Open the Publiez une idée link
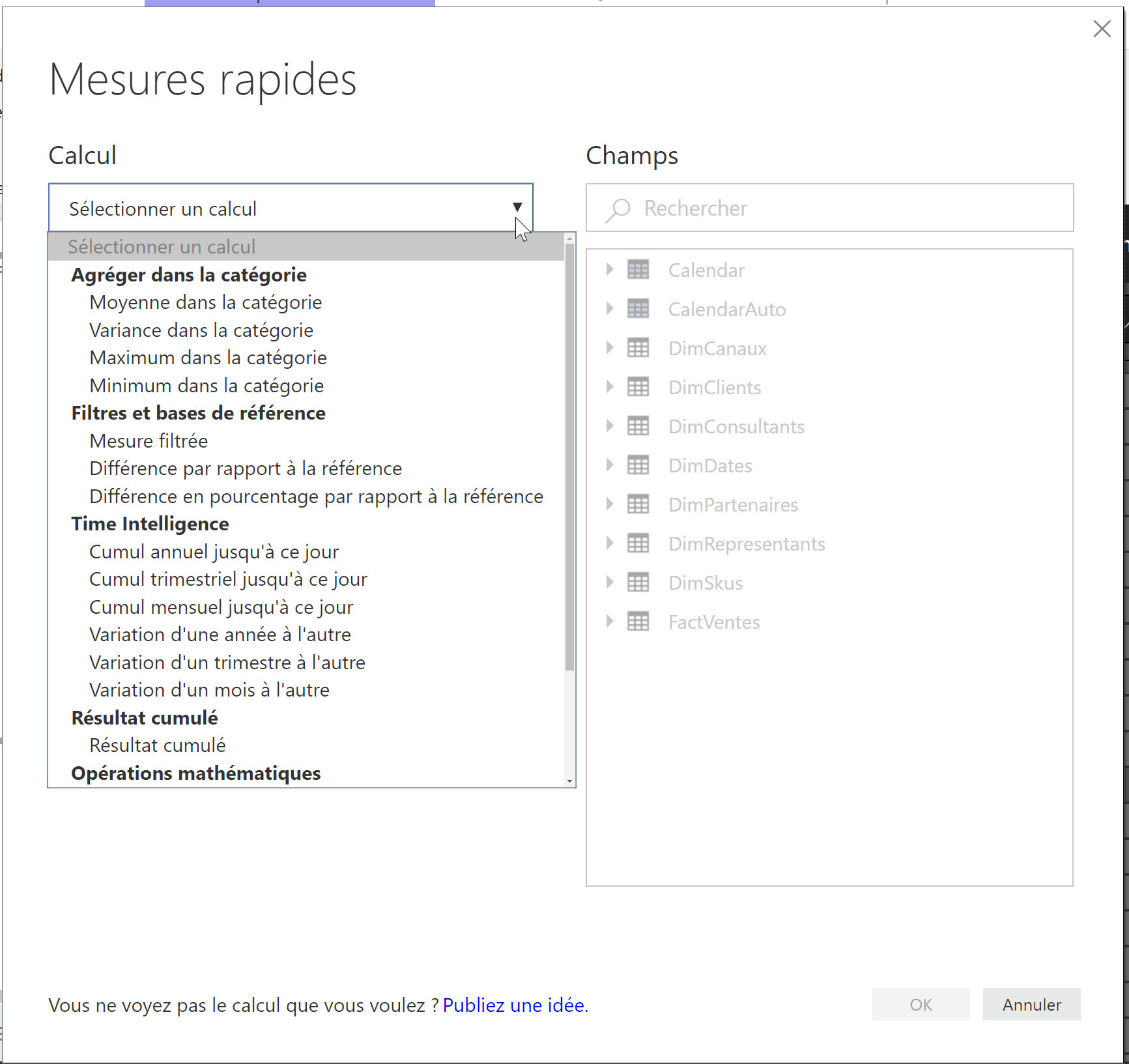Viewport: 1129px width, 1064px height. (x=515, y=1005)
